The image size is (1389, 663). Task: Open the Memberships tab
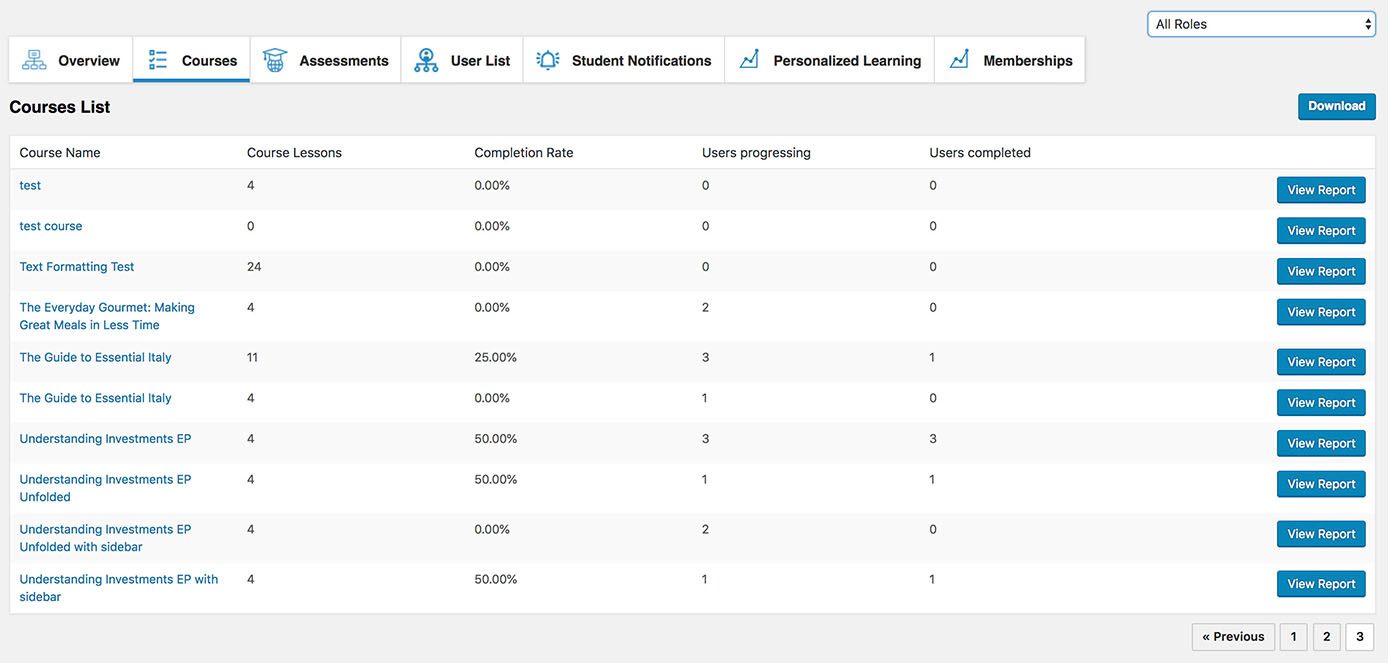pos(1027,61)
